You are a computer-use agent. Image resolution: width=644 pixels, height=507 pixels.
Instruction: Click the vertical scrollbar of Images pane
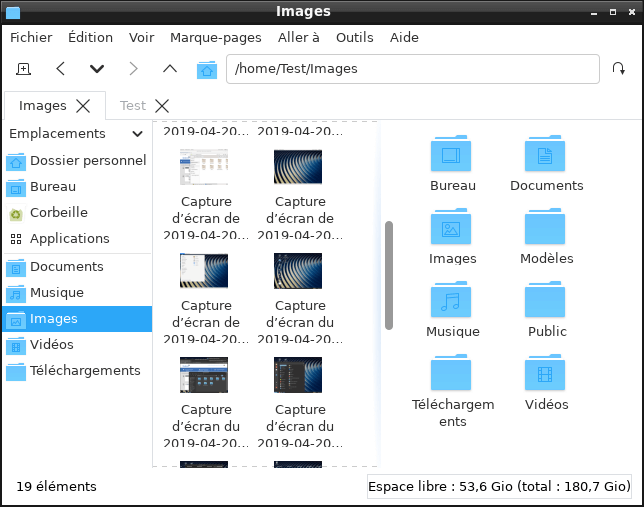pyautogui.click(x=389, y=275)
